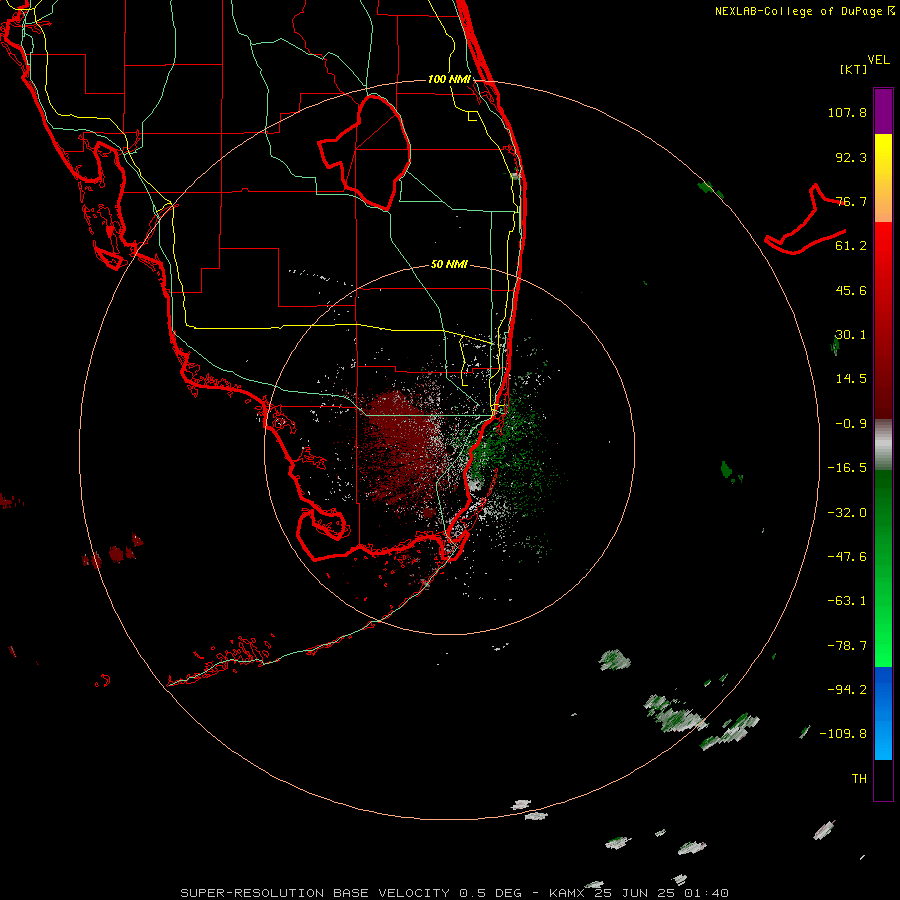
Task: Click the 14.5 velocity legend value
Action: click(x=851, y=379)
